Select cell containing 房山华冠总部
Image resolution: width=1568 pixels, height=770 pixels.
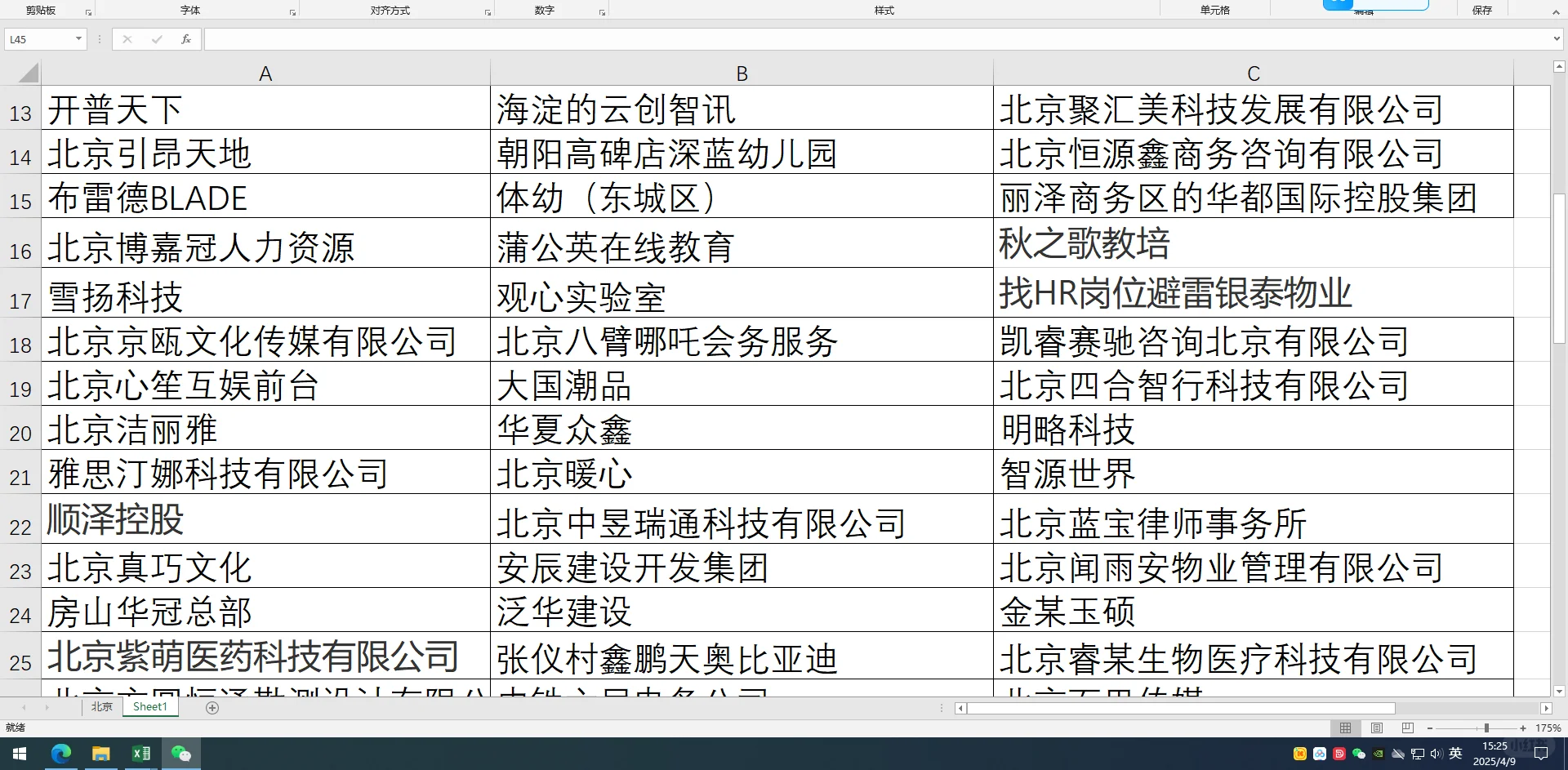click(265, 611)
